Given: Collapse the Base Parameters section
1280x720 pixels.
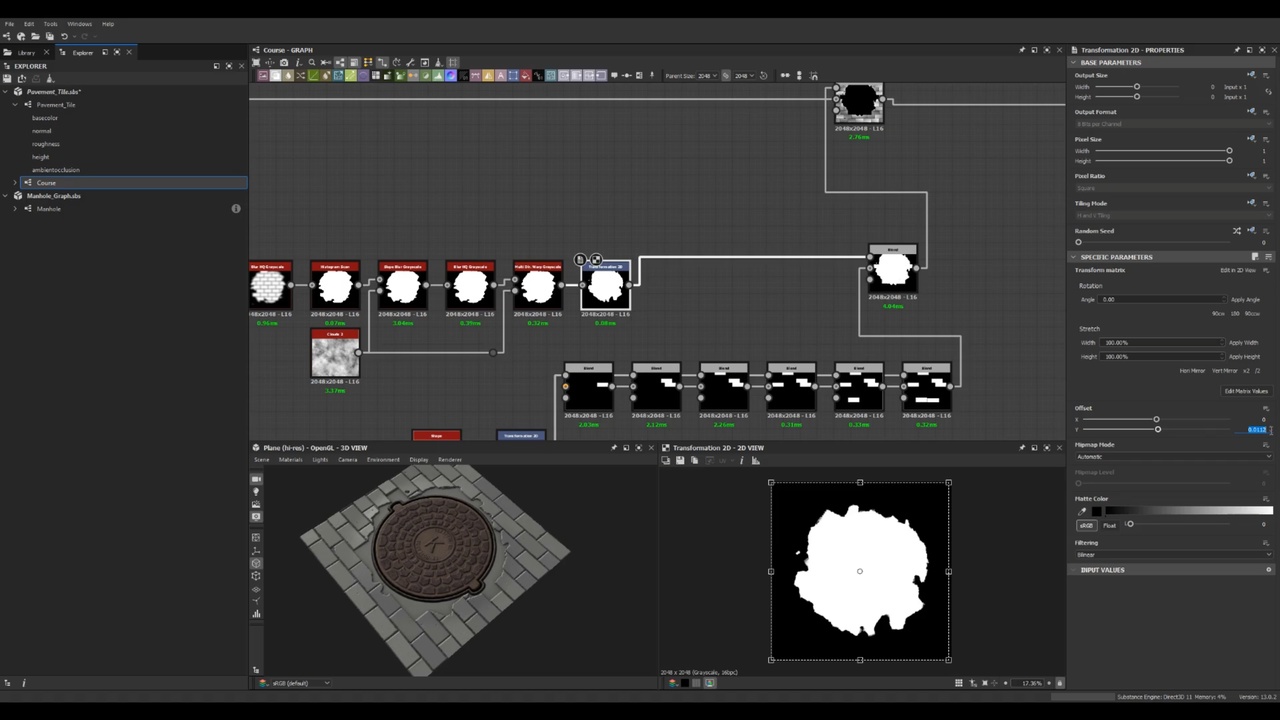Looking at the screenshot, I should click(x=1074, y=62).
